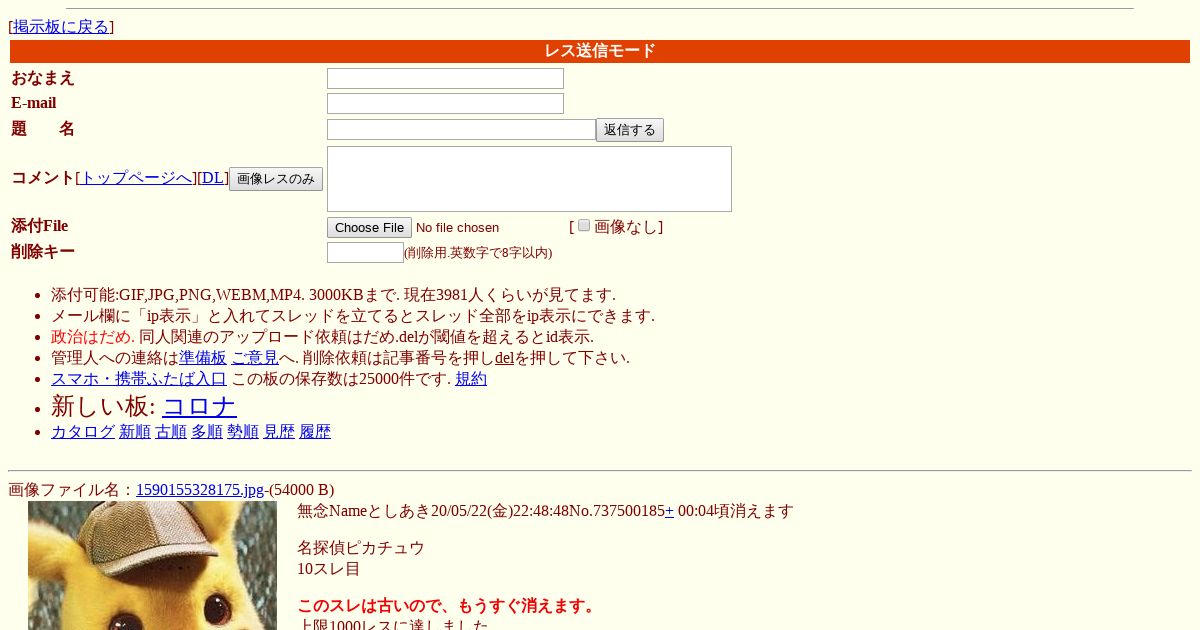1200x630 pixels.
Task: Click the No file chosen text
Action: pos(457,228)
